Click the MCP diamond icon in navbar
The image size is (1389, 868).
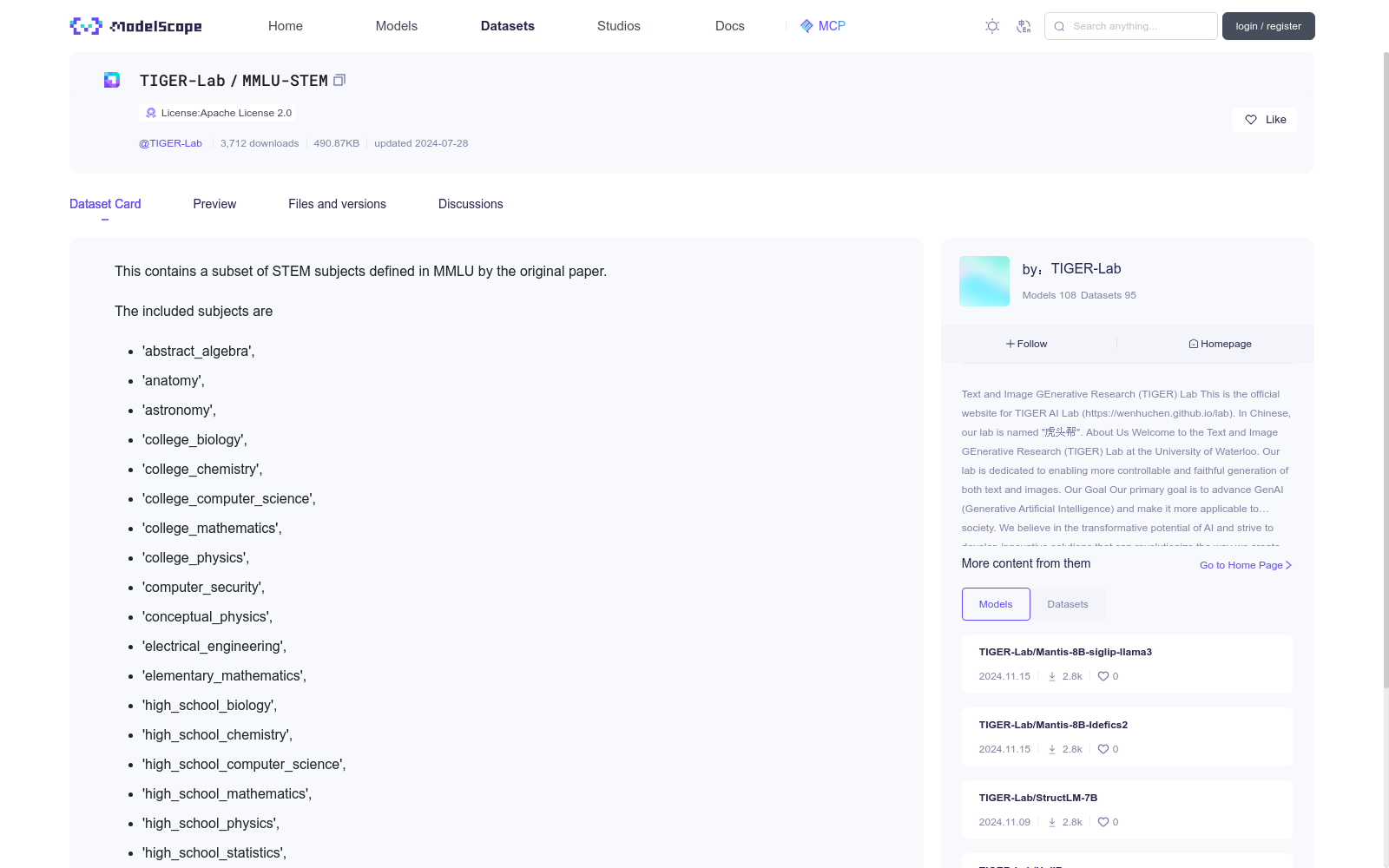806,26
